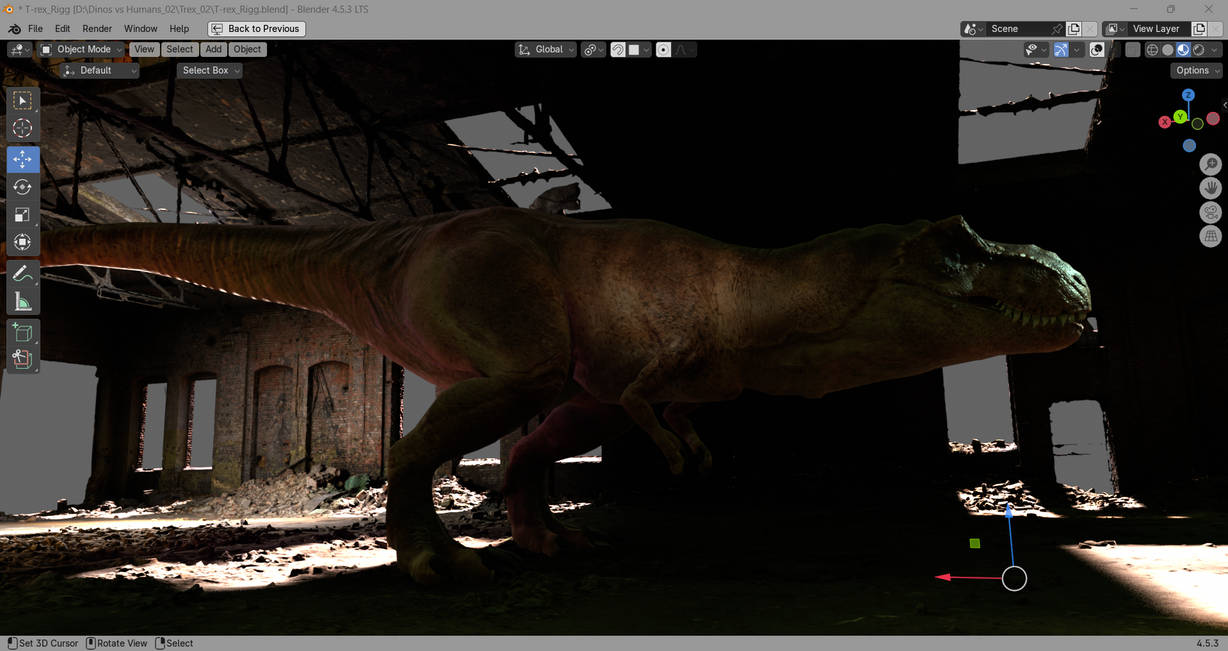Viewport: 1228px width, 651px height.
Task: Switch to rendered viewport shading
Action: (x=1198, y=49)
